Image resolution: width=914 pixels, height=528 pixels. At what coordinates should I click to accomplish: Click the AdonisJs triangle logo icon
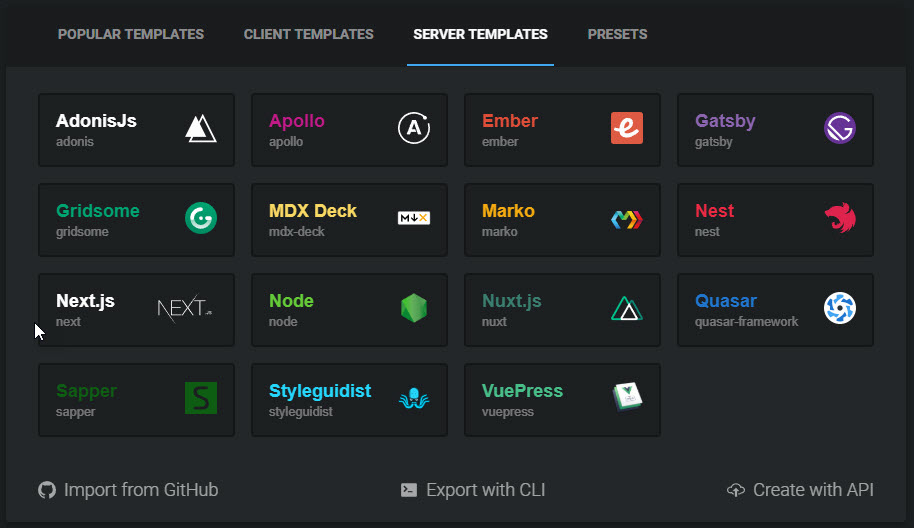pyautogui.click(x=201, y=128)
